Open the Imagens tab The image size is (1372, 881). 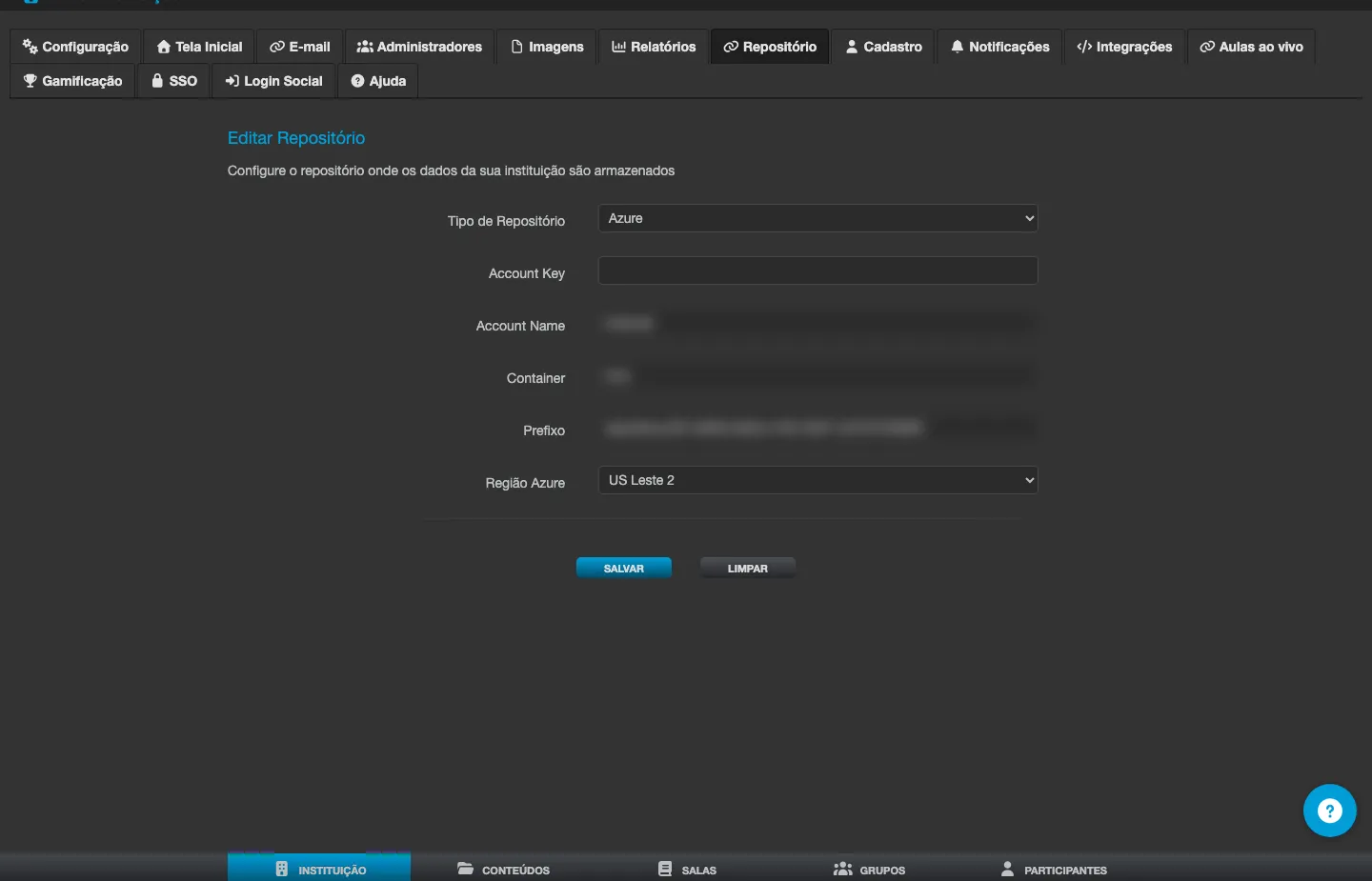coord(547,47)
